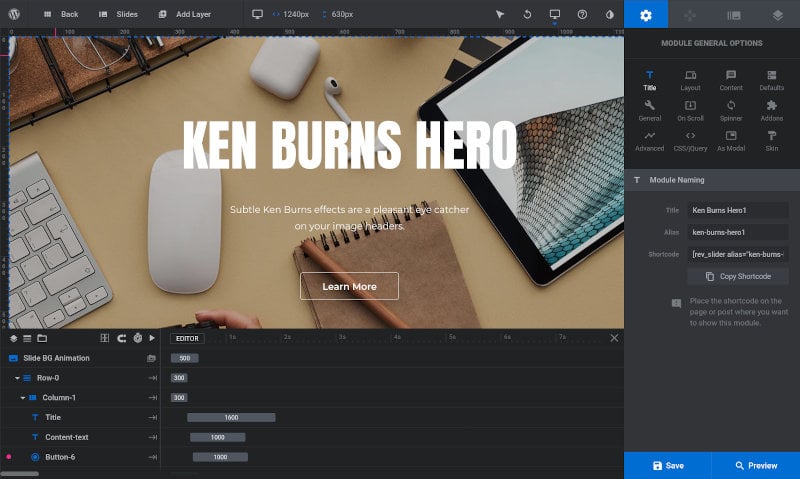The width and height of the screenshot is (800, 479).
Task: Open CSS/jQuery code editor icon
Action: [690, 141]
